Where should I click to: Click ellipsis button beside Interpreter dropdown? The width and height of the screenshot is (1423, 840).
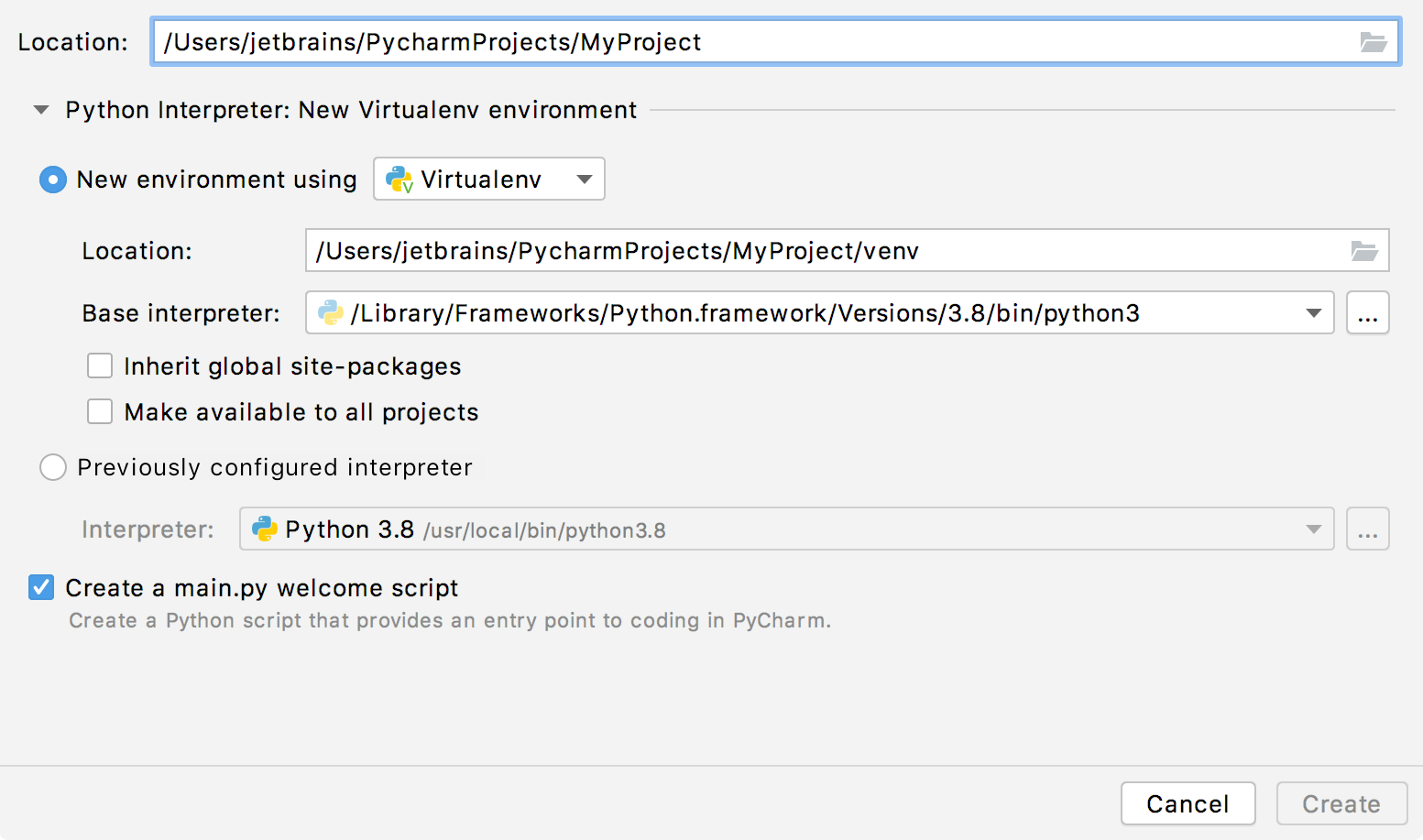click(x=1367, y=529)
